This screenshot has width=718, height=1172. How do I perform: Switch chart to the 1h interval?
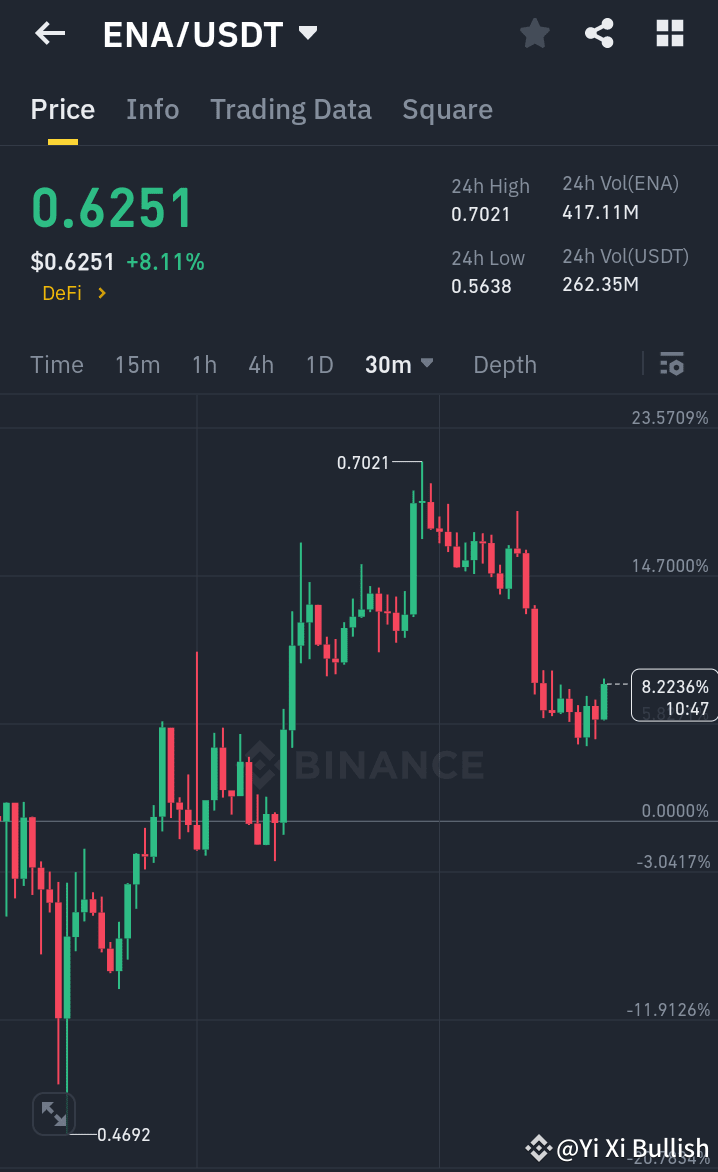[x=204, y=364]
